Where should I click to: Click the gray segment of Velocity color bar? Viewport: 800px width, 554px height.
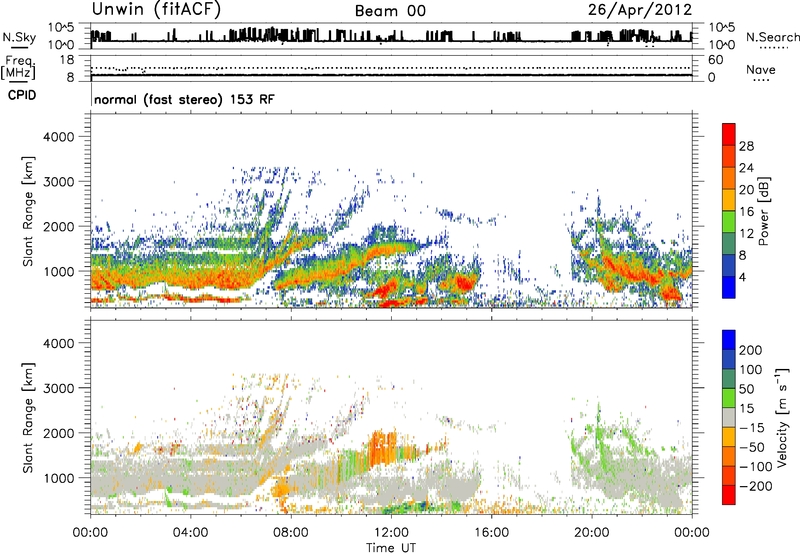click(x=729, y=417)
